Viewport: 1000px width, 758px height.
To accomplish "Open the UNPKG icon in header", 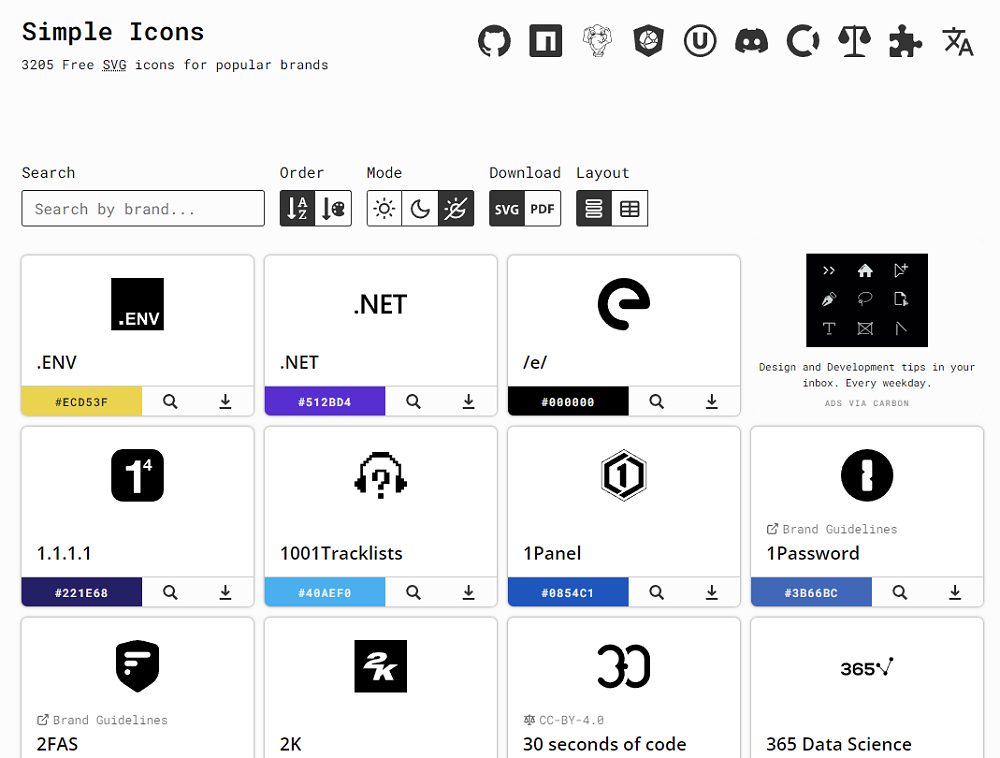I will coord(700,41).
